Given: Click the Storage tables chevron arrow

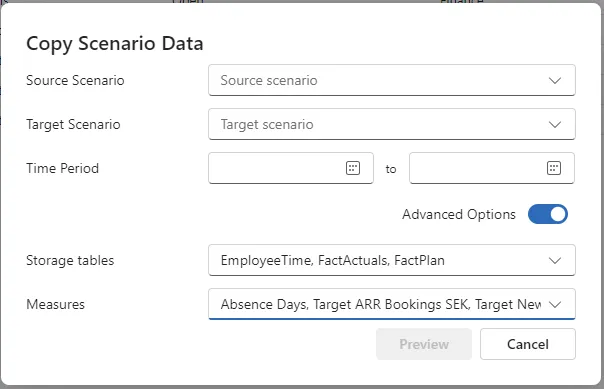Looking at the screenshot, I should pyautogui.click(x=555, y=260).
